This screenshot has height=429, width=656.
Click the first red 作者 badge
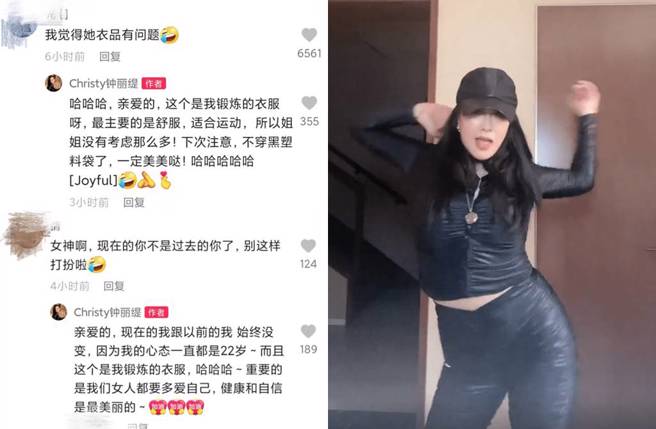[x=154, y=84]
